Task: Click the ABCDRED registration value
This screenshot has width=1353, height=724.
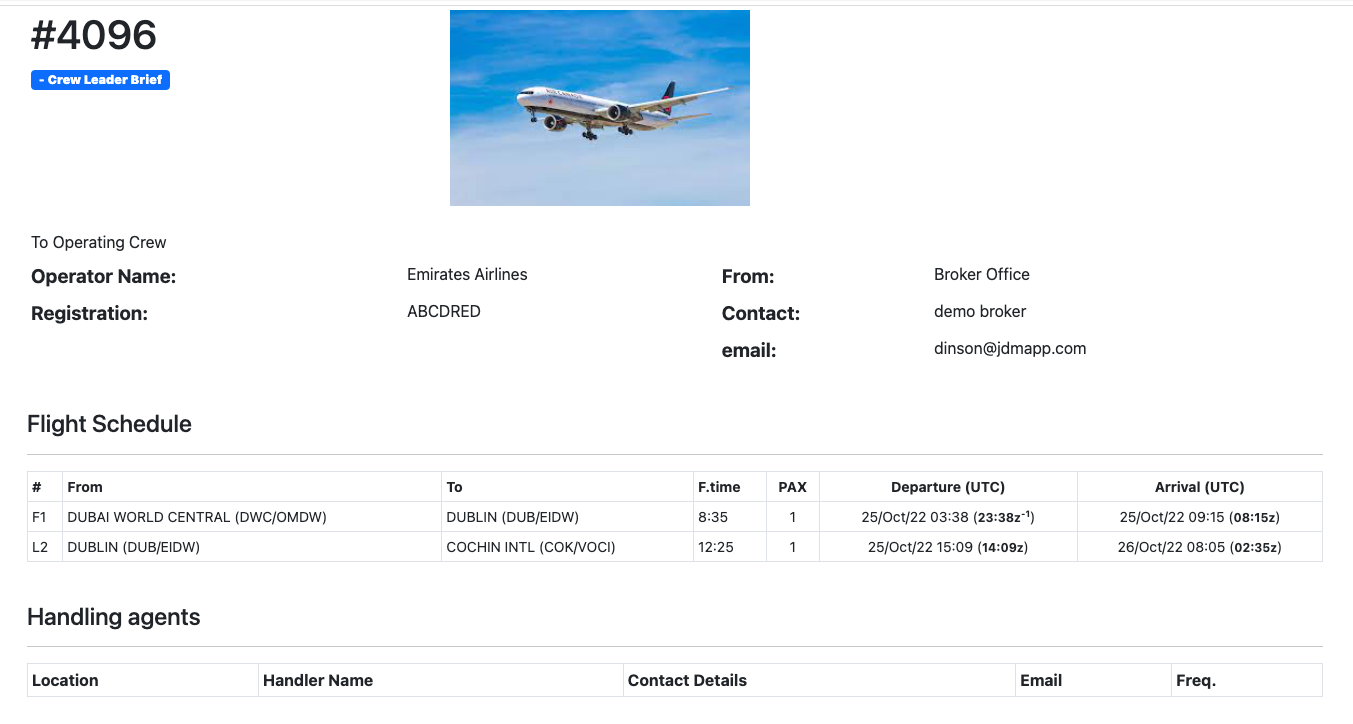Action: pyautogui.click(x=443, y=312)
